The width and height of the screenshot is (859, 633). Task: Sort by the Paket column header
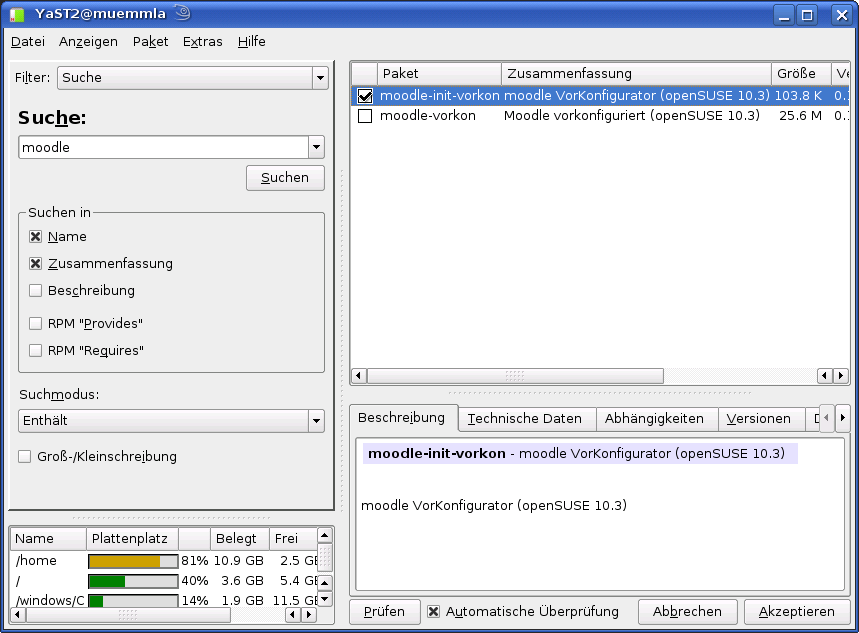point(439,73)
